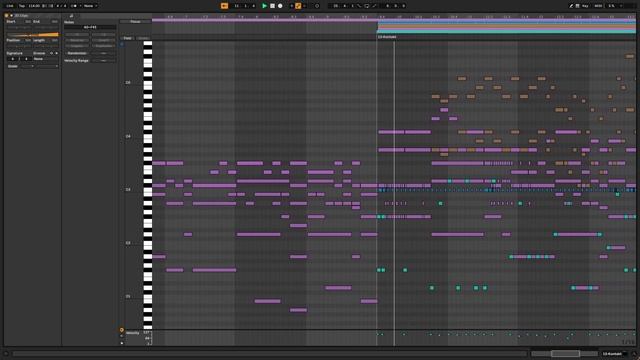
Task: Click the Set button beside Length
Action: tap(55, 40)
